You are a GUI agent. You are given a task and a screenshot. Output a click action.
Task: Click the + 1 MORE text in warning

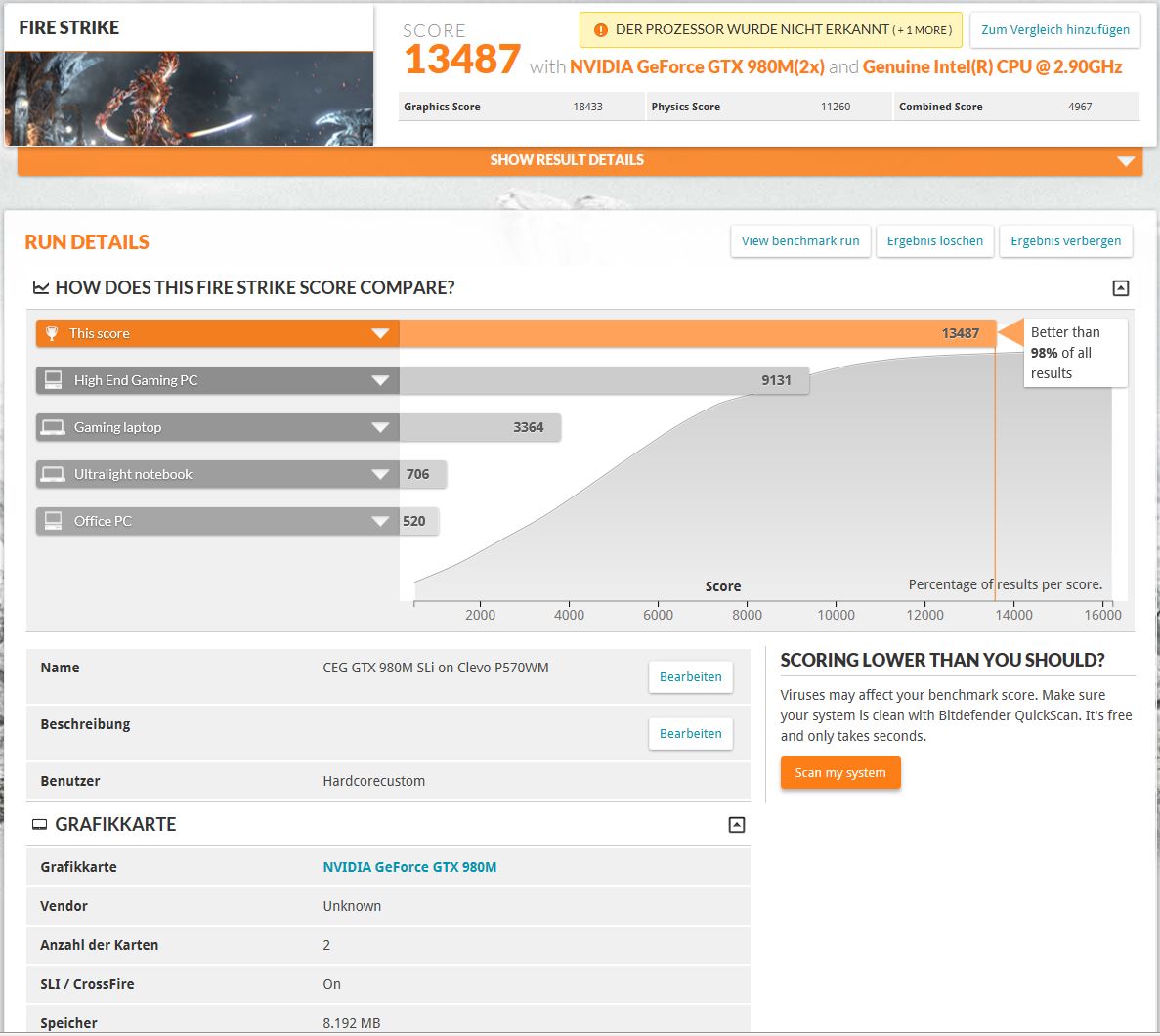coord(923,31)
